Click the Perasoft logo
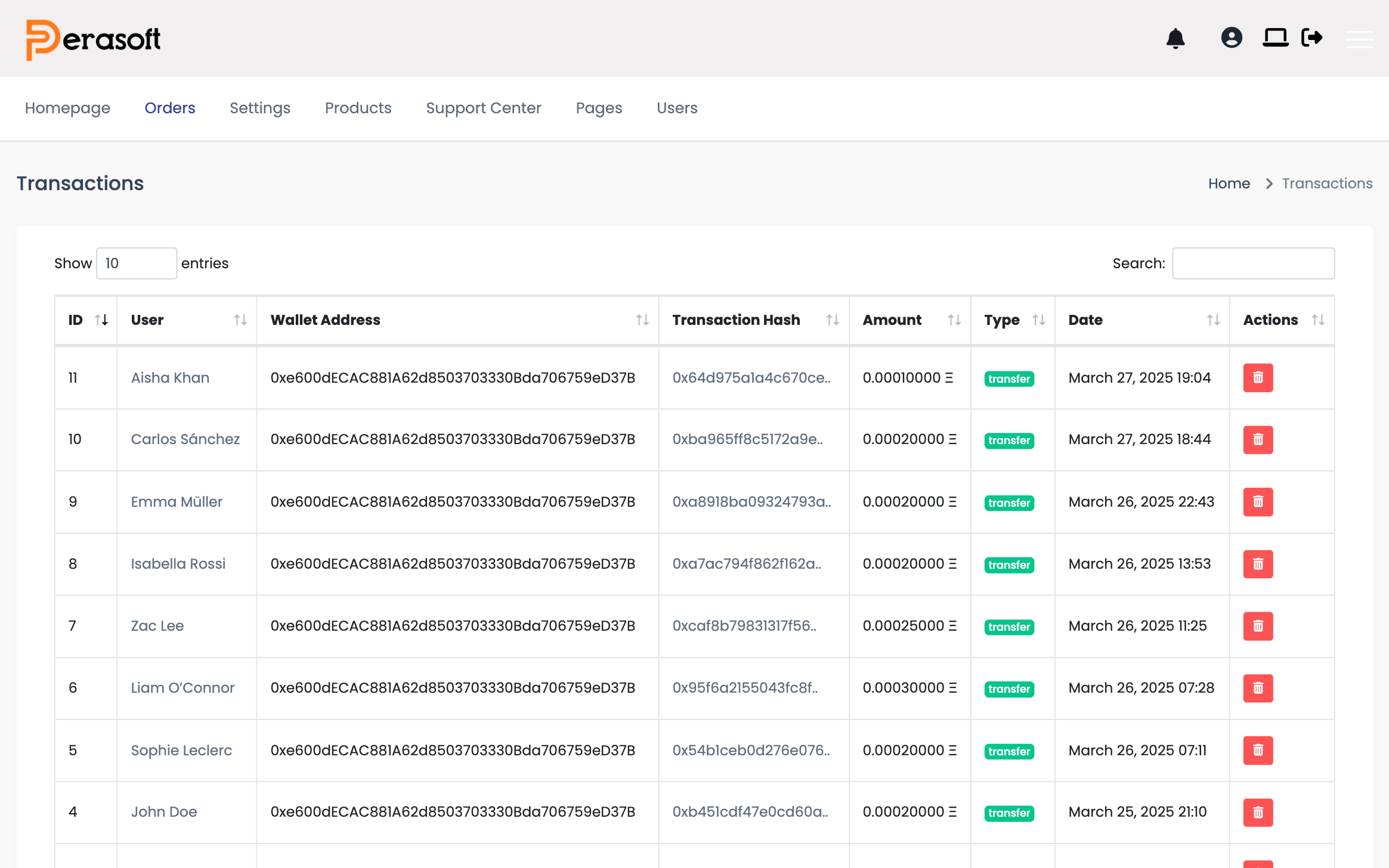Image resolution: width=1389 pixels, height=868 pixels. [93, 39]
